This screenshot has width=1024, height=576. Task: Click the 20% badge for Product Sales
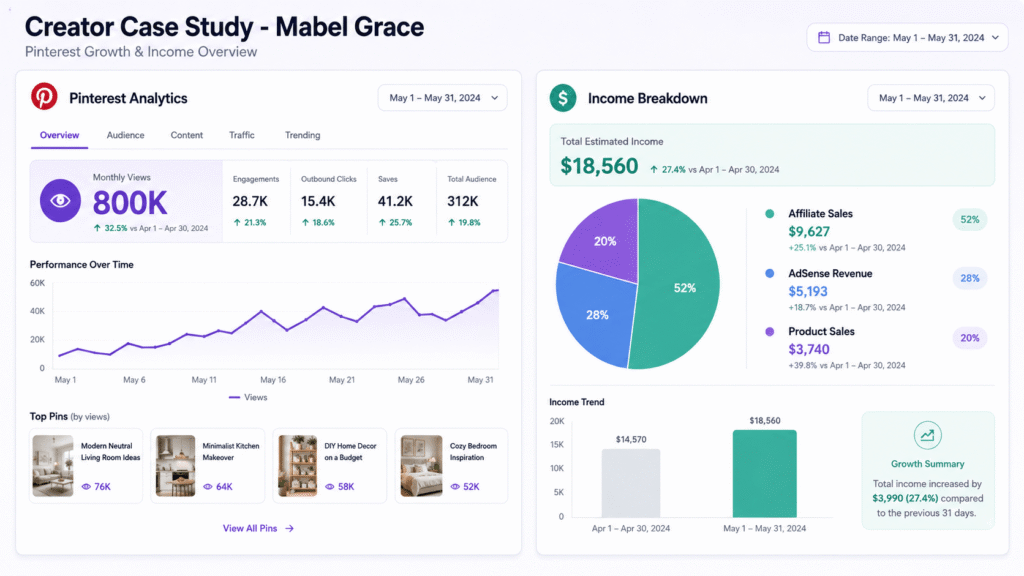970,338
